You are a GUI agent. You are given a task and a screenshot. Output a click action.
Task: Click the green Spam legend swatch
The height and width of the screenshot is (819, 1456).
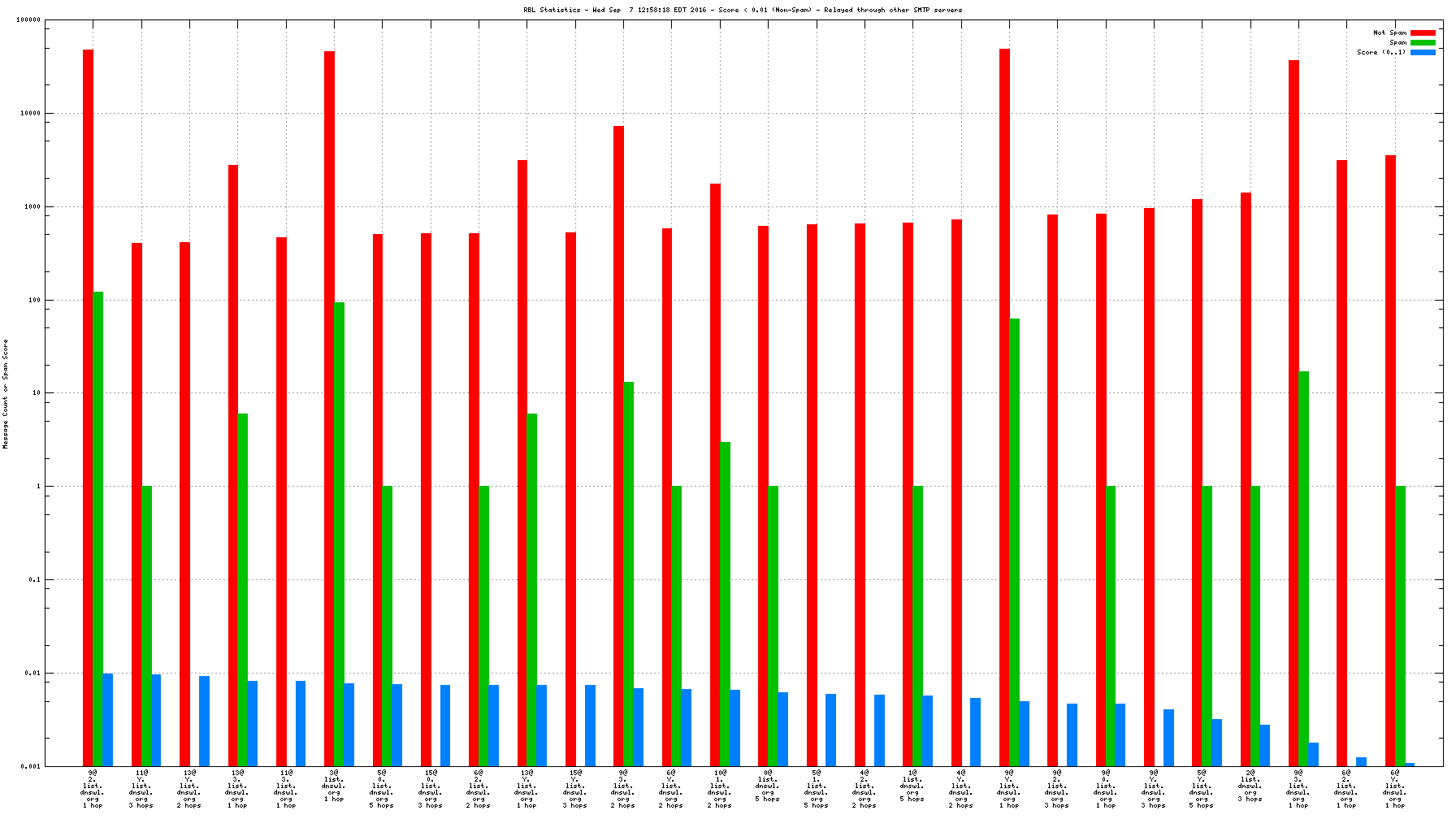point(1423,43)
